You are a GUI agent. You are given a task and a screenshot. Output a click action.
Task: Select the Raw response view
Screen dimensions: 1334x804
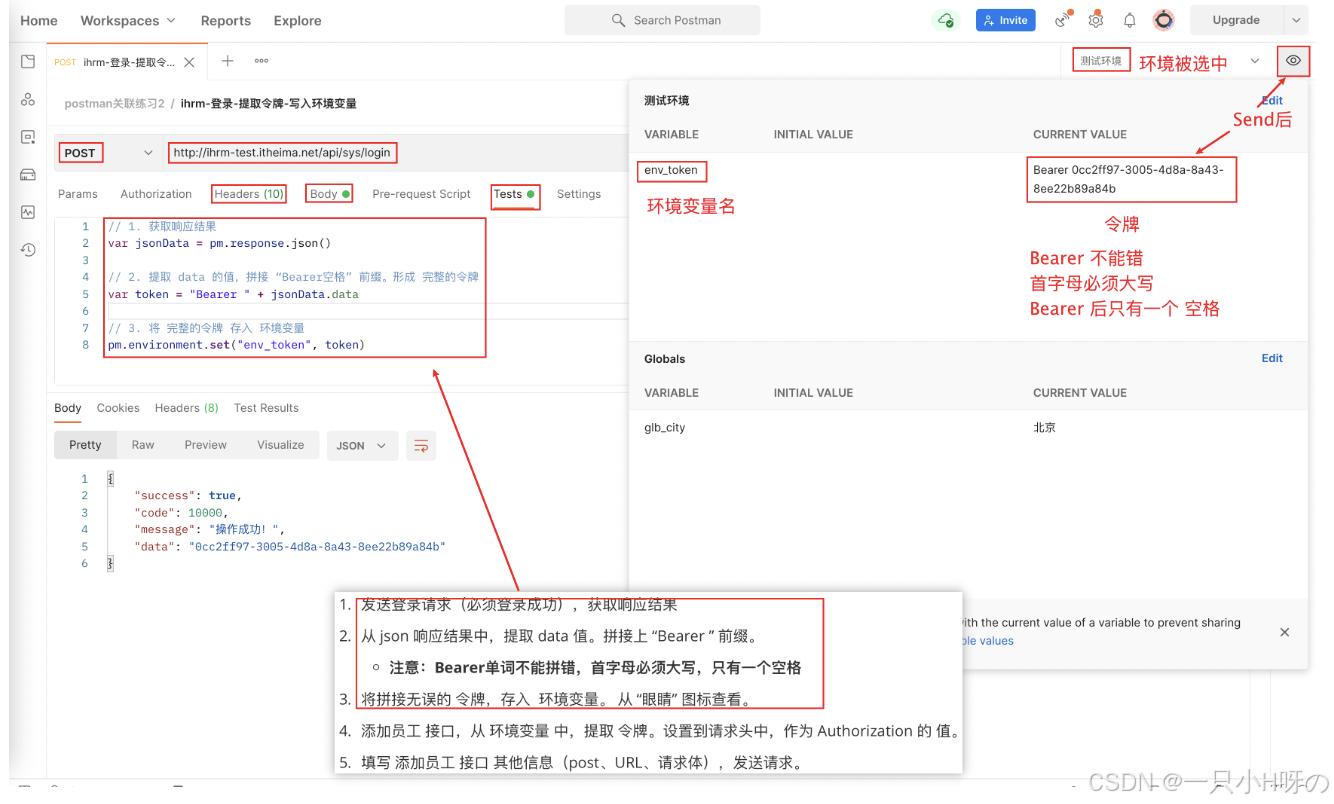click(x=143, y=446)
